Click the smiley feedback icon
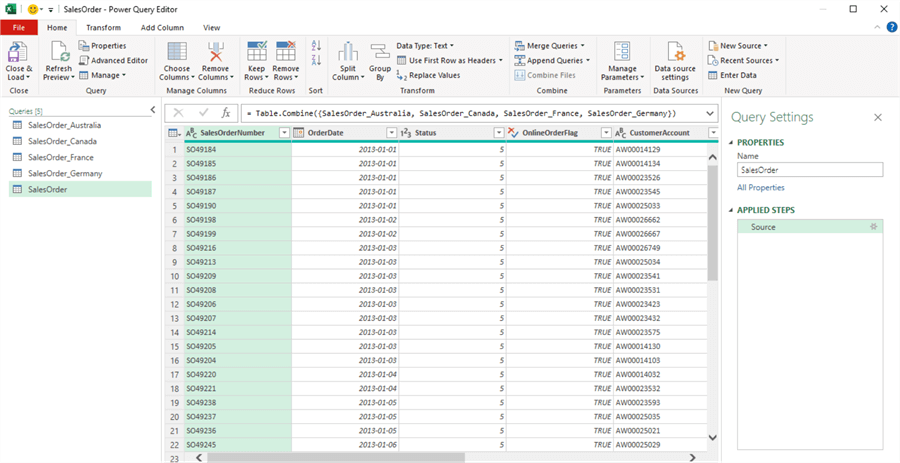 32,9
